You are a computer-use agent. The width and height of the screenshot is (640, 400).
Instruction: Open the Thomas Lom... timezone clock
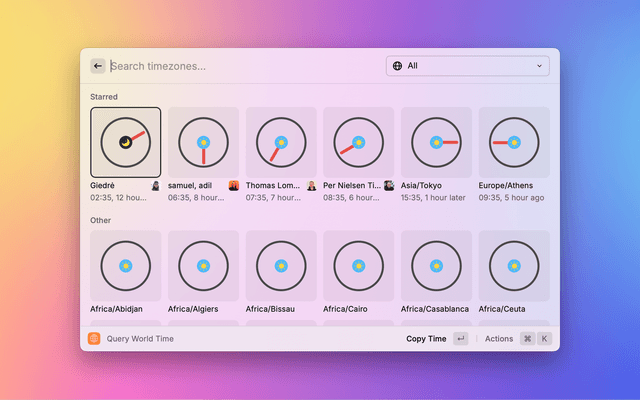pos(281,142)
